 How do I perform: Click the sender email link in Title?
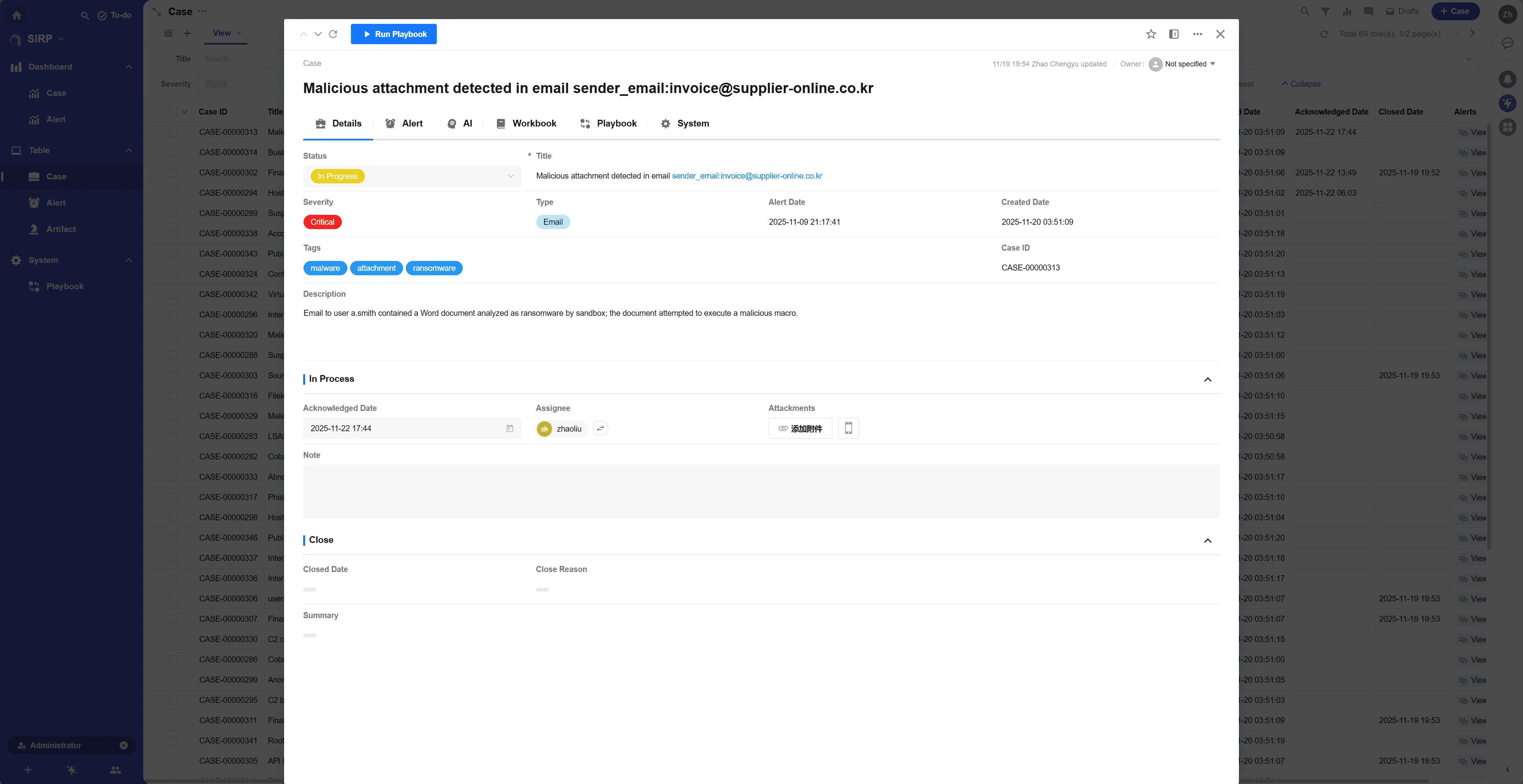click(747, 176)
